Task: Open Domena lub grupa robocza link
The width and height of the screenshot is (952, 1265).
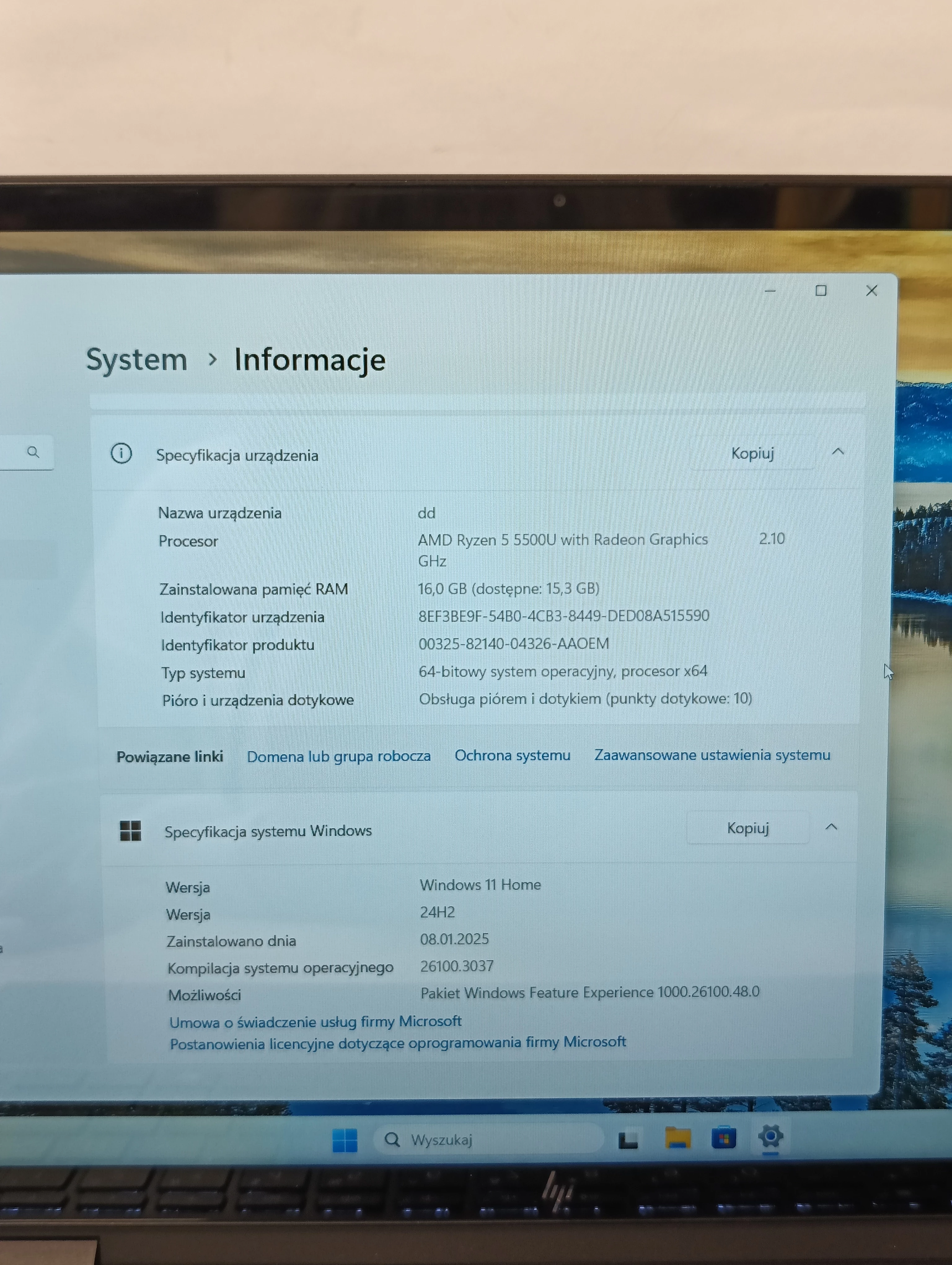Action: (x=339, y=756)
